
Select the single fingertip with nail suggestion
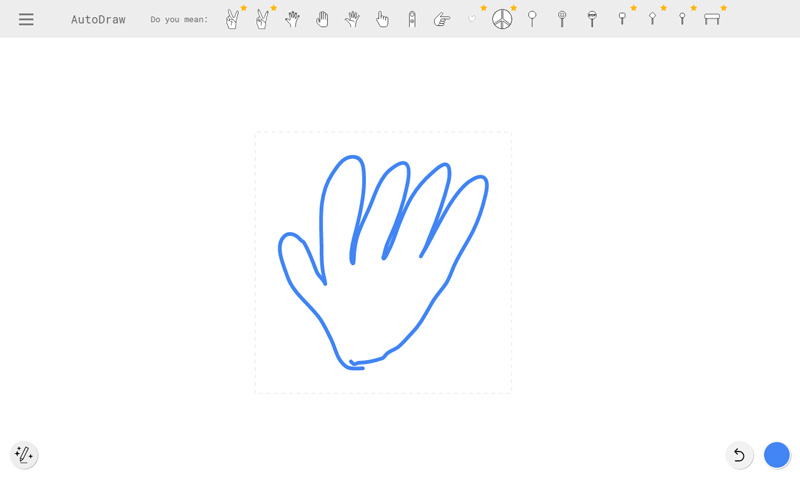(x=412, y=19)
